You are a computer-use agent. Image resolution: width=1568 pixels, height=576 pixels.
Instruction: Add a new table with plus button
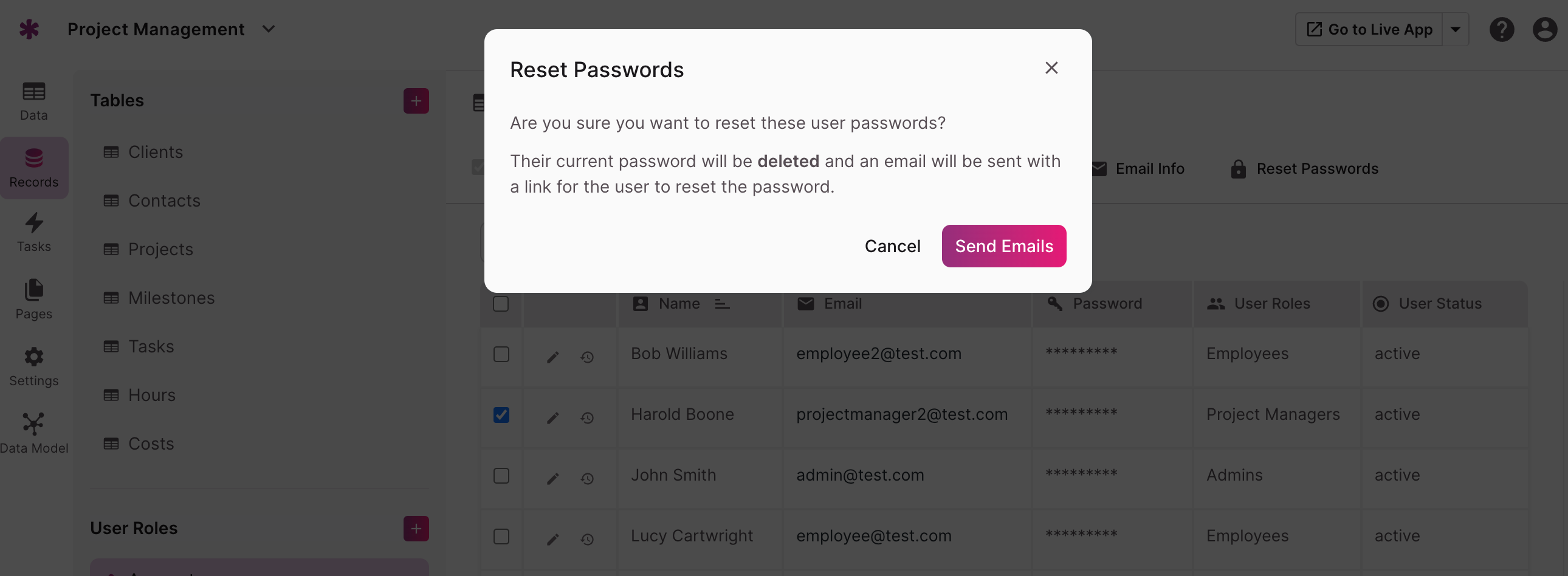point(416,100)
